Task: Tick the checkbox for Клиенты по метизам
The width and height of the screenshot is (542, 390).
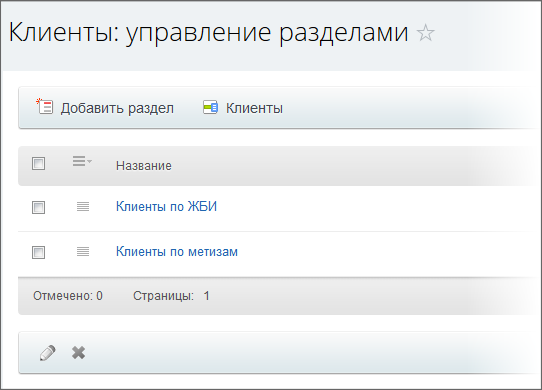Action: (x=38, y=252)
